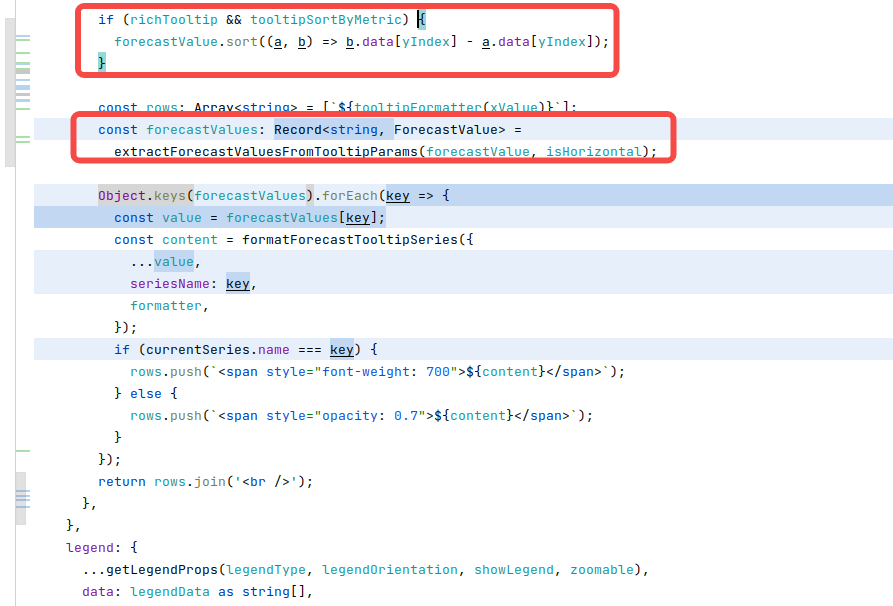This screenshot has width=893, height=606.
Task: Click the legendOrientation argument
Action: pyautogui.click(x=390, y=570)
